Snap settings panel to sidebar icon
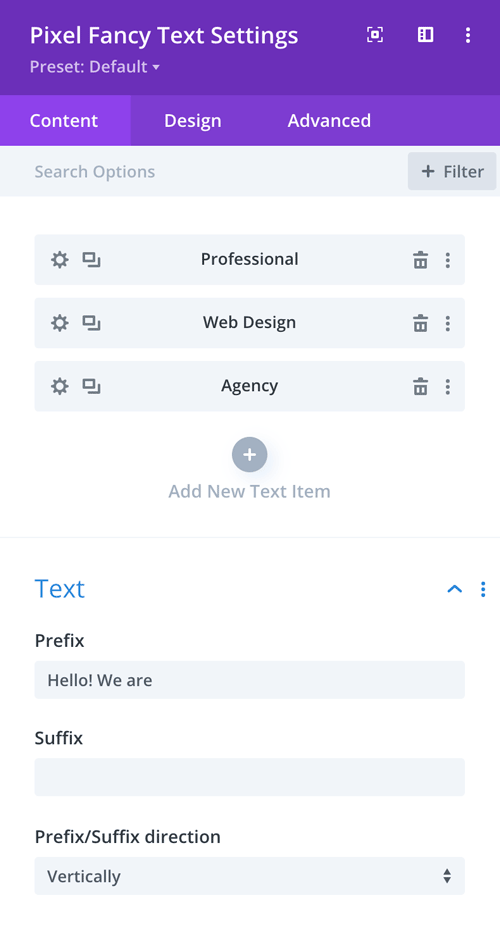The image size is (500, 930). 425,35
